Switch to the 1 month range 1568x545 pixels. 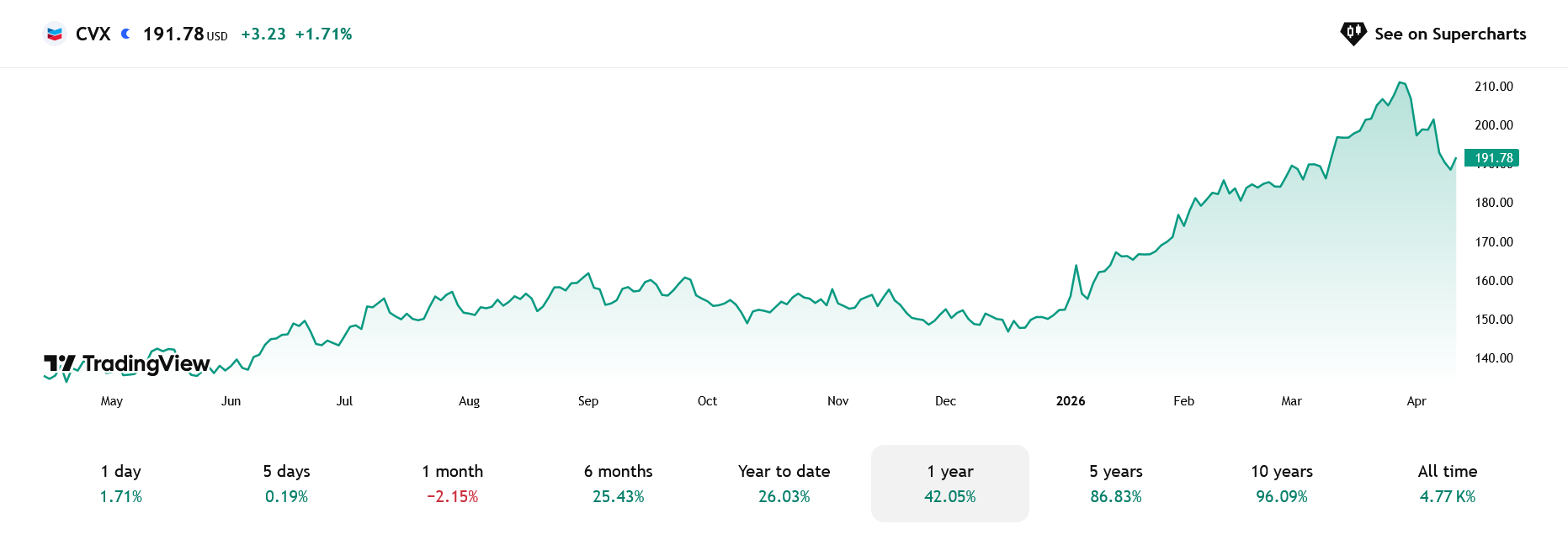pos(452,484)
